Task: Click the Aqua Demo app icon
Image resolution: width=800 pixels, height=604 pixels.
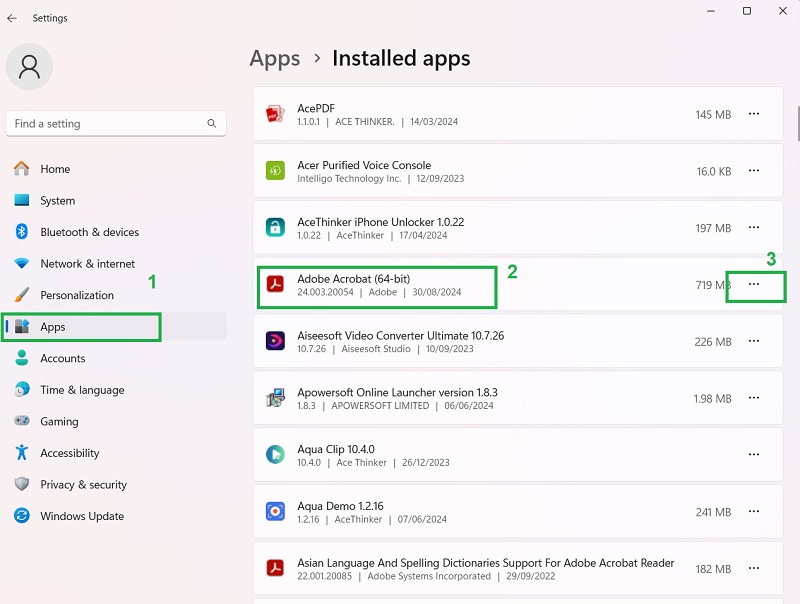Action: coord(275,511)
